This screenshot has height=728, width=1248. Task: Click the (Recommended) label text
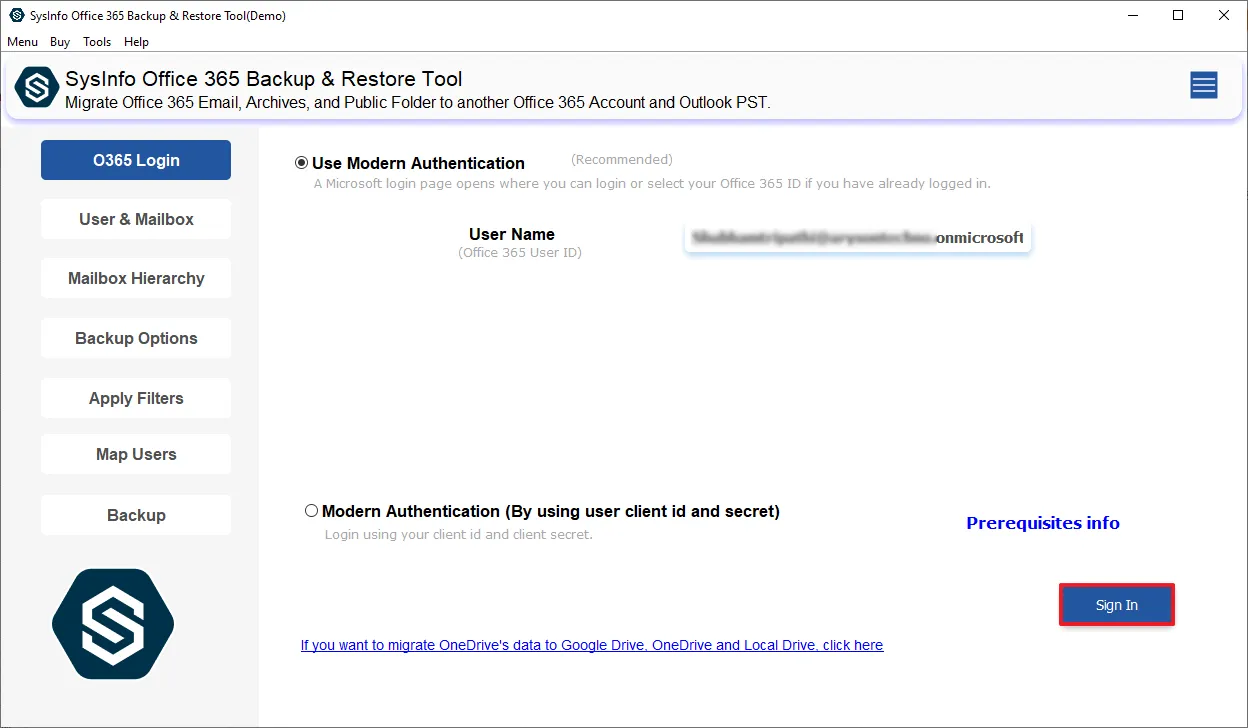click(622, 159)
